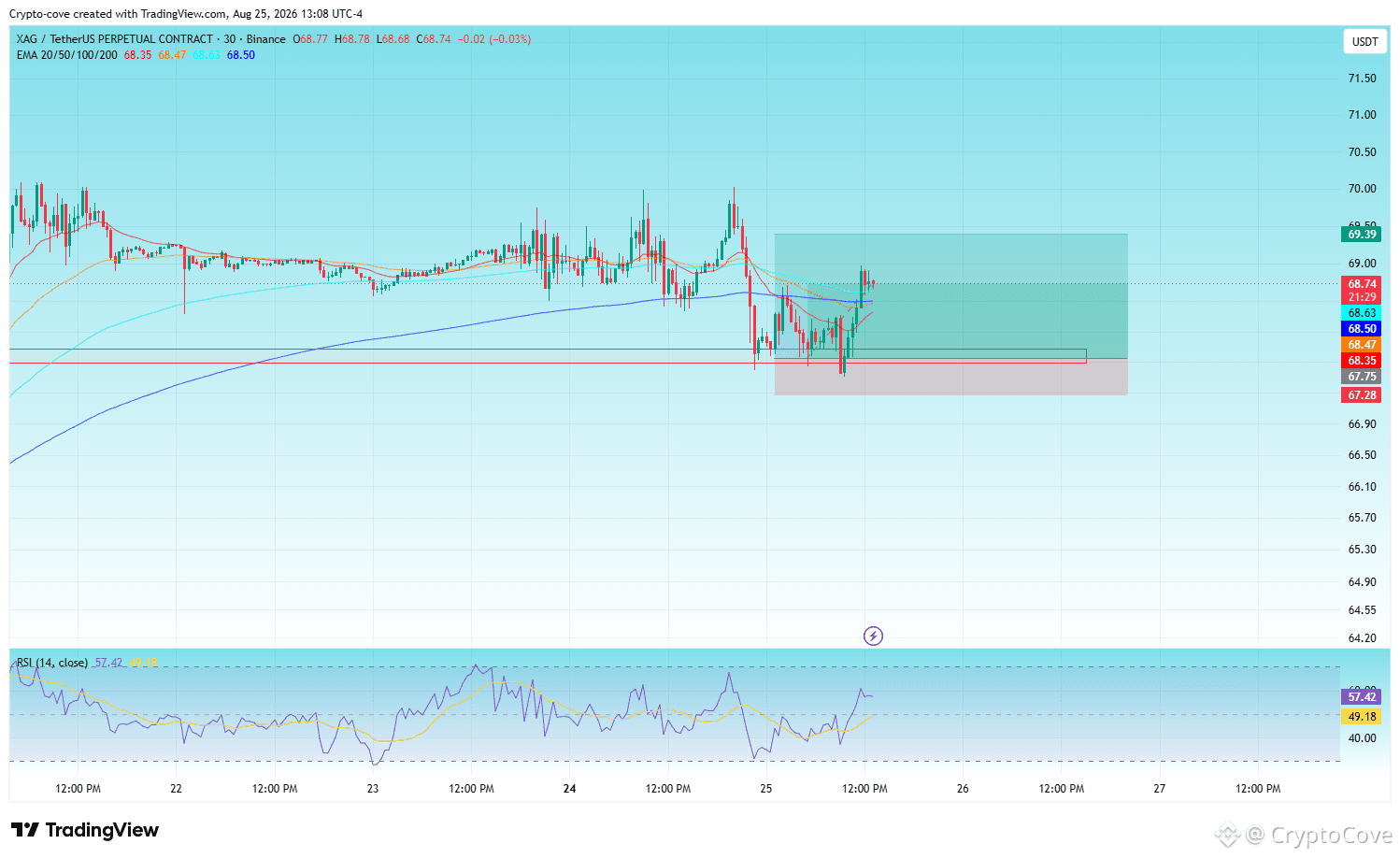The image size is (1400, 858).
Task: Click the purple 57.42 value in RSI legend
Action: point(108,663)
